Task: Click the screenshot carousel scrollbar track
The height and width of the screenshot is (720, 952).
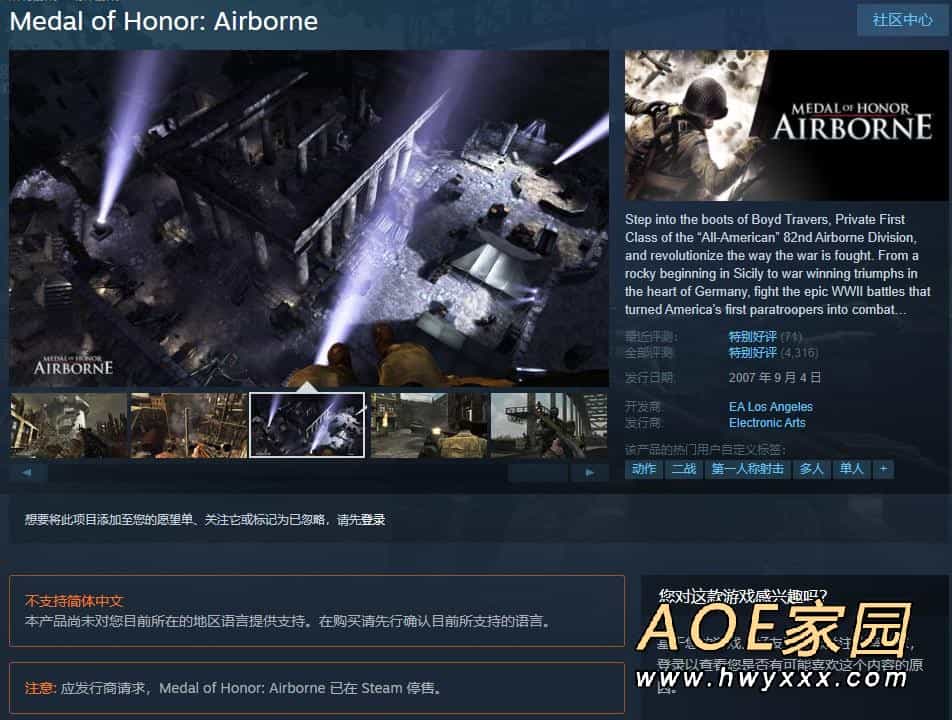Action: (x=308, y=472)
